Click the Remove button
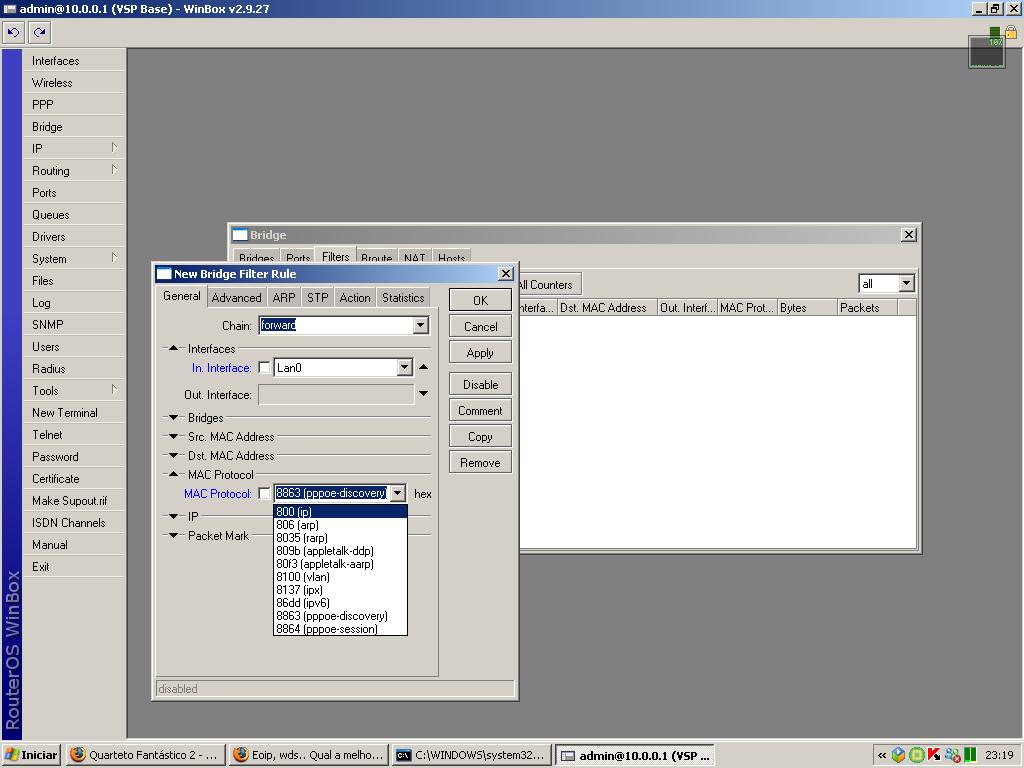 tap(480, 463)
